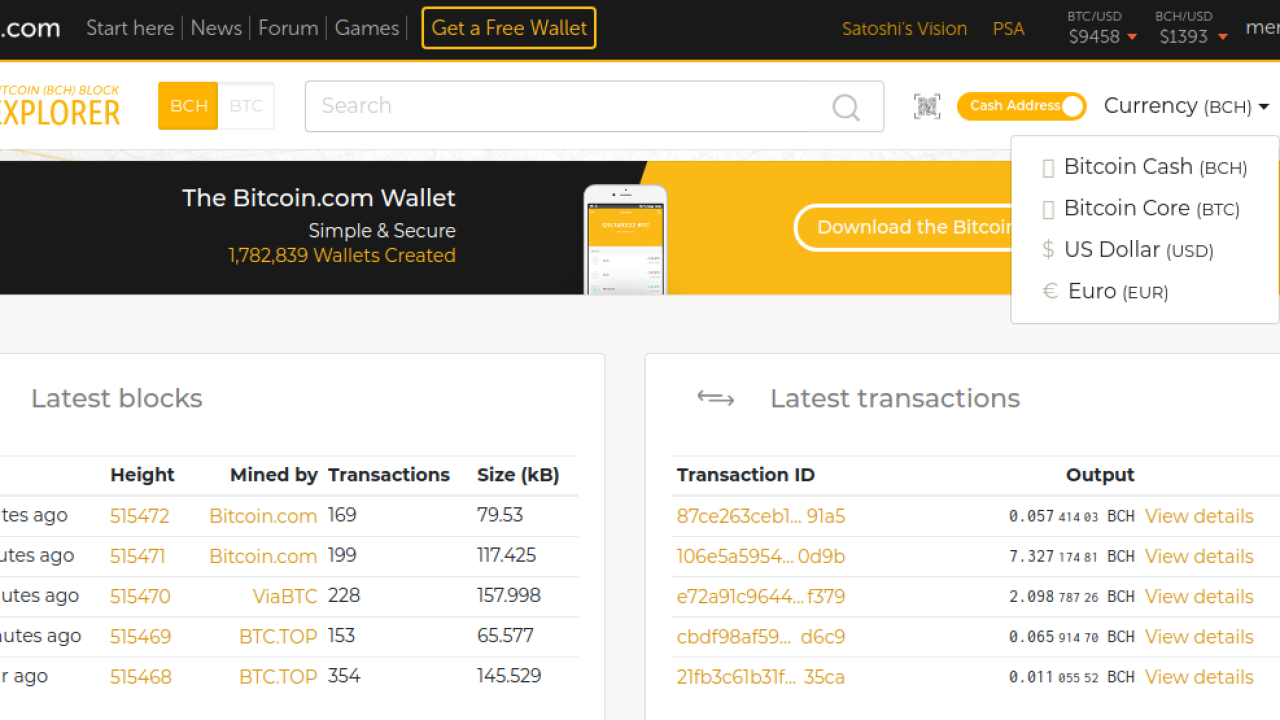Open the Forum menu item

click(x=288, y=28)
